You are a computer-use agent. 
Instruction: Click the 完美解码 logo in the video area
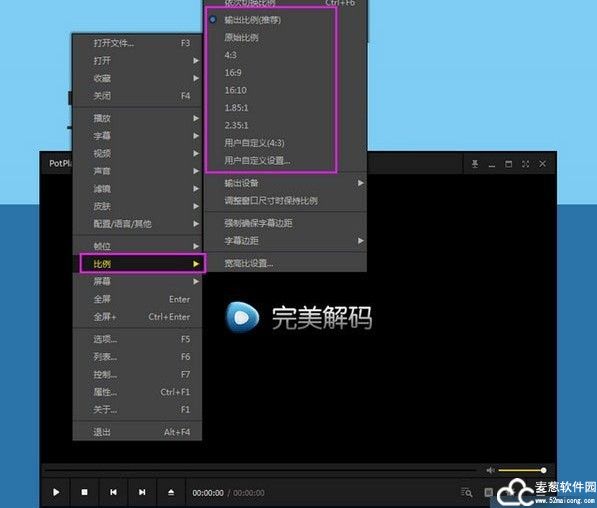click(x=299, y=317)
